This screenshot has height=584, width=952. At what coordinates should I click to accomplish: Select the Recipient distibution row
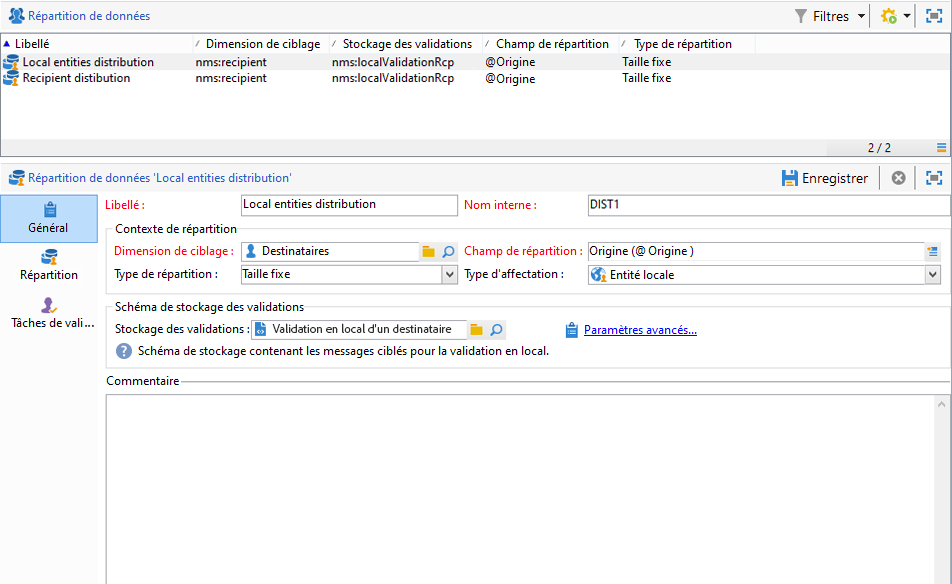click(474, 78)
